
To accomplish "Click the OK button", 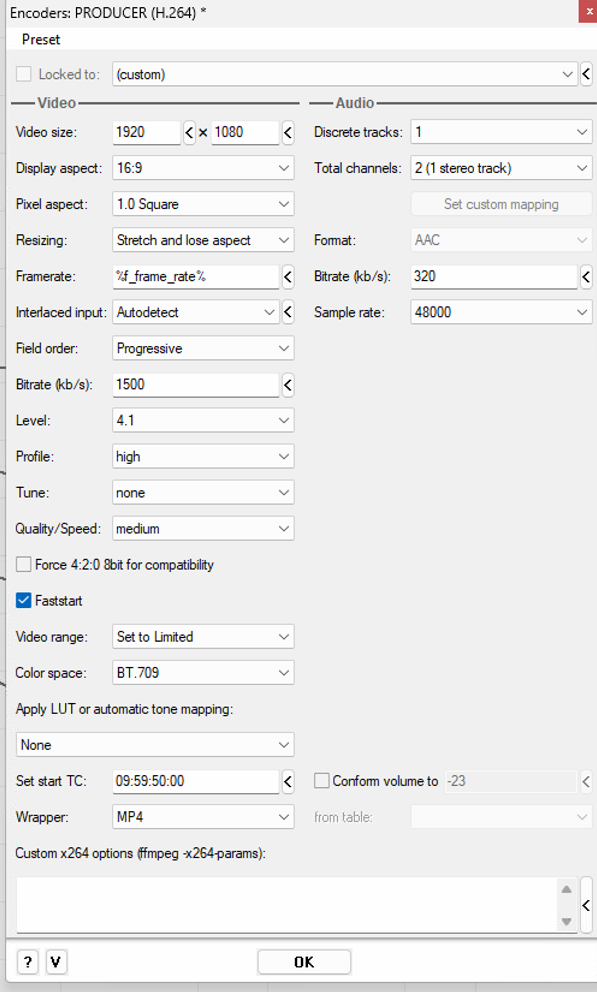I will [x=304, y=962].
